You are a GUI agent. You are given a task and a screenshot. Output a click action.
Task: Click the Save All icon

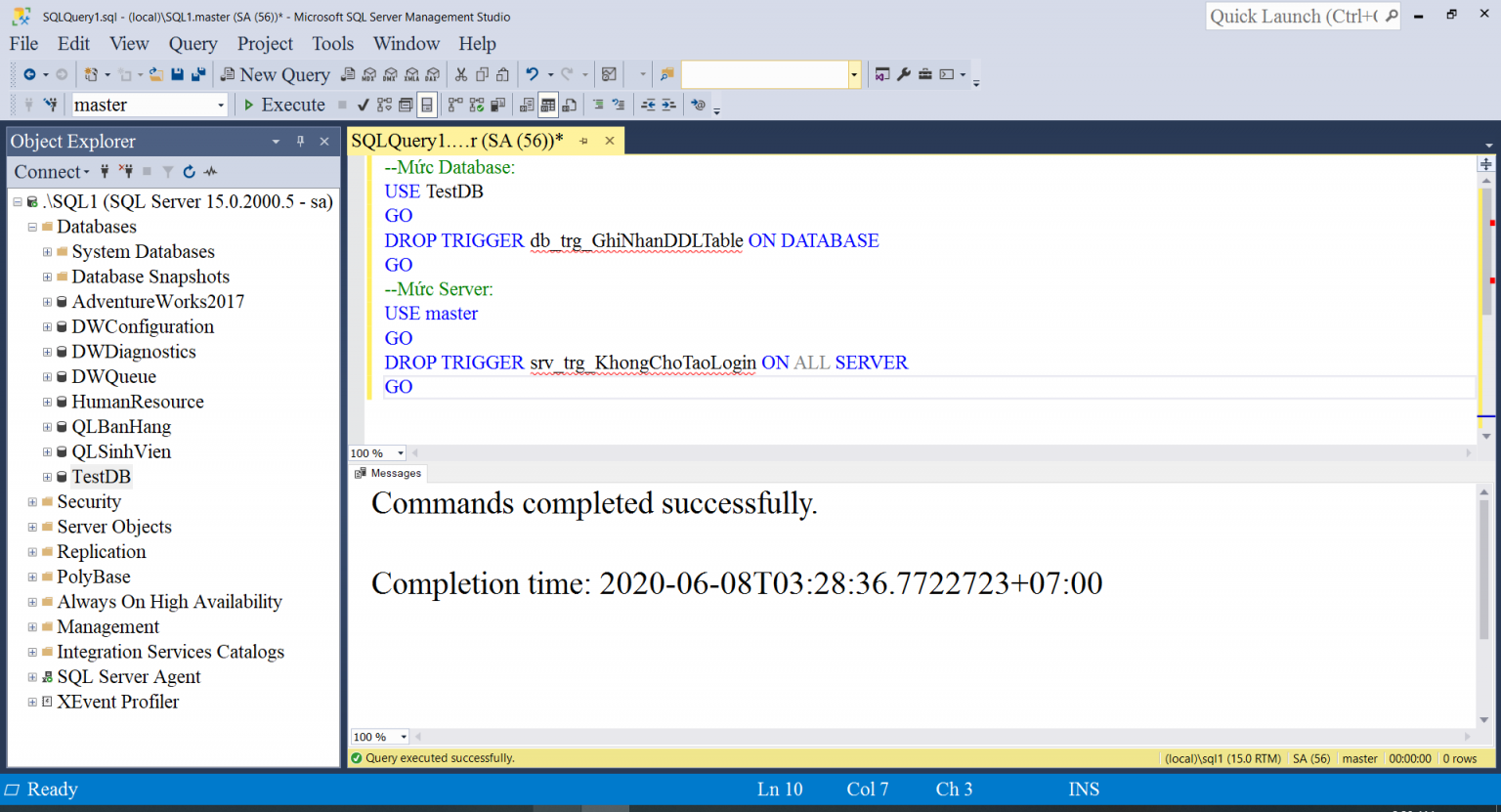tap(198, 74)
